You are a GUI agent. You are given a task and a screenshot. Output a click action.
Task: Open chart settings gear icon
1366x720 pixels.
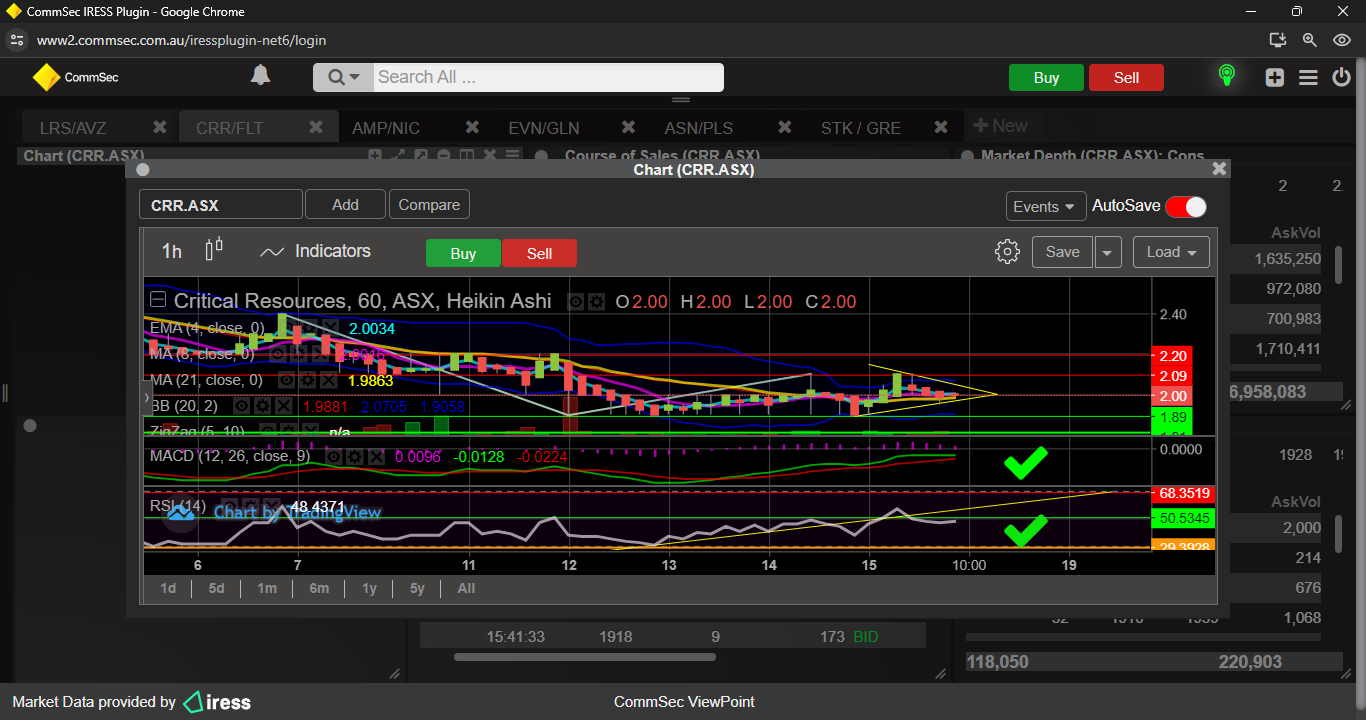coord(1007,252)
